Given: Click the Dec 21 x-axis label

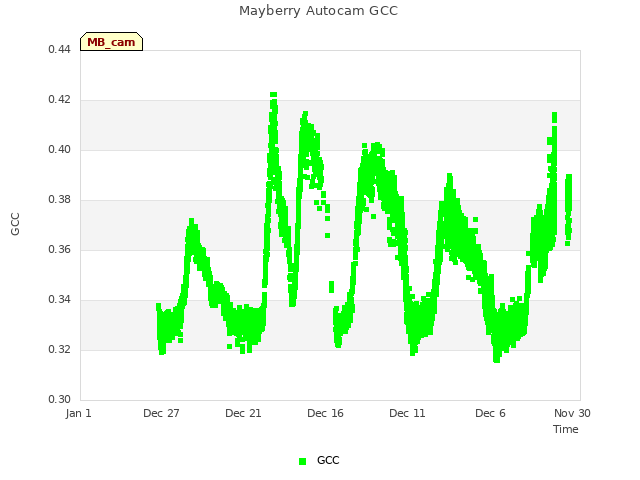Looking at the screenshot, I should [x=243, y=413].
